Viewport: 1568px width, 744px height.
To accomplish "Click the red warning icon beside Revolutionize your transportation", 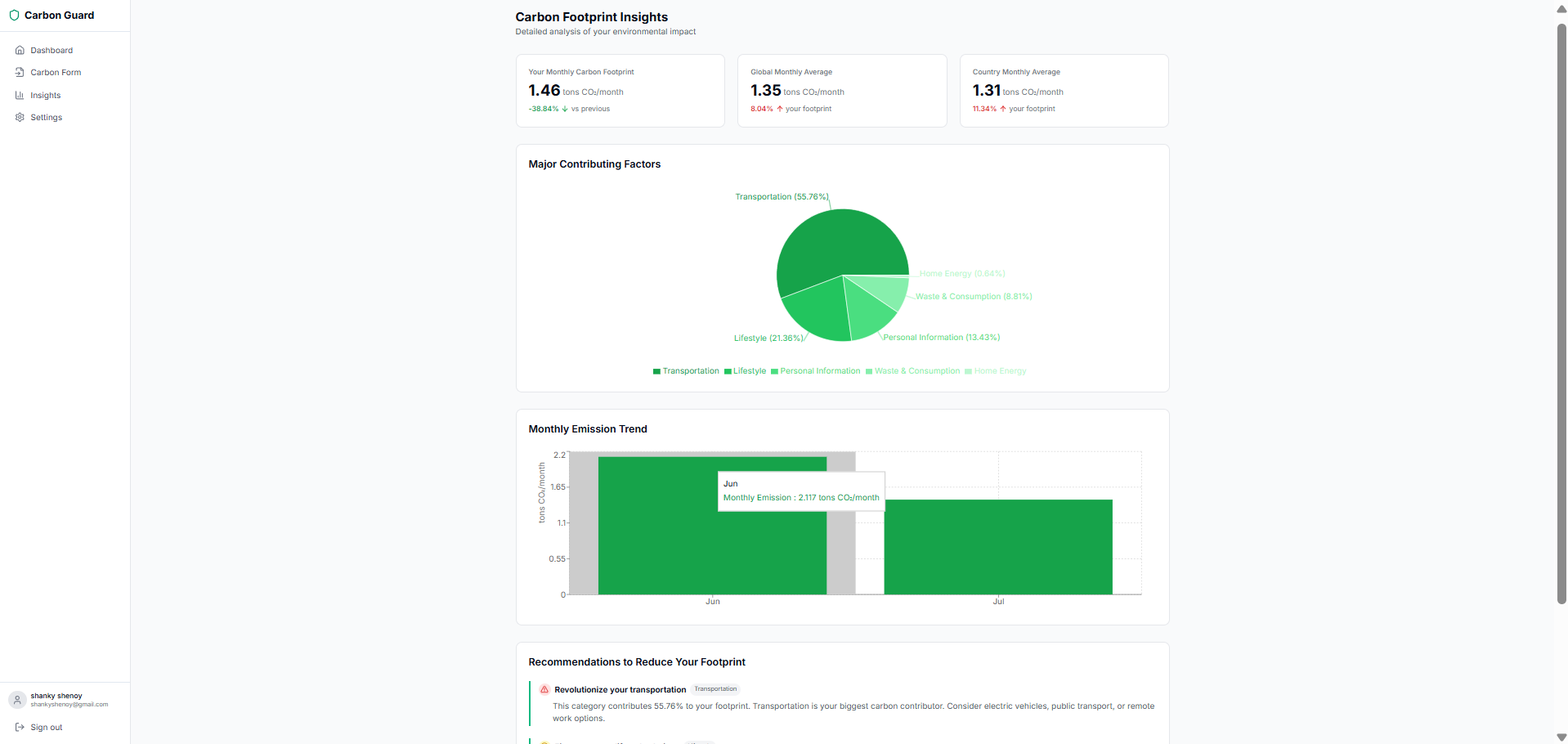I will [544, 690].
